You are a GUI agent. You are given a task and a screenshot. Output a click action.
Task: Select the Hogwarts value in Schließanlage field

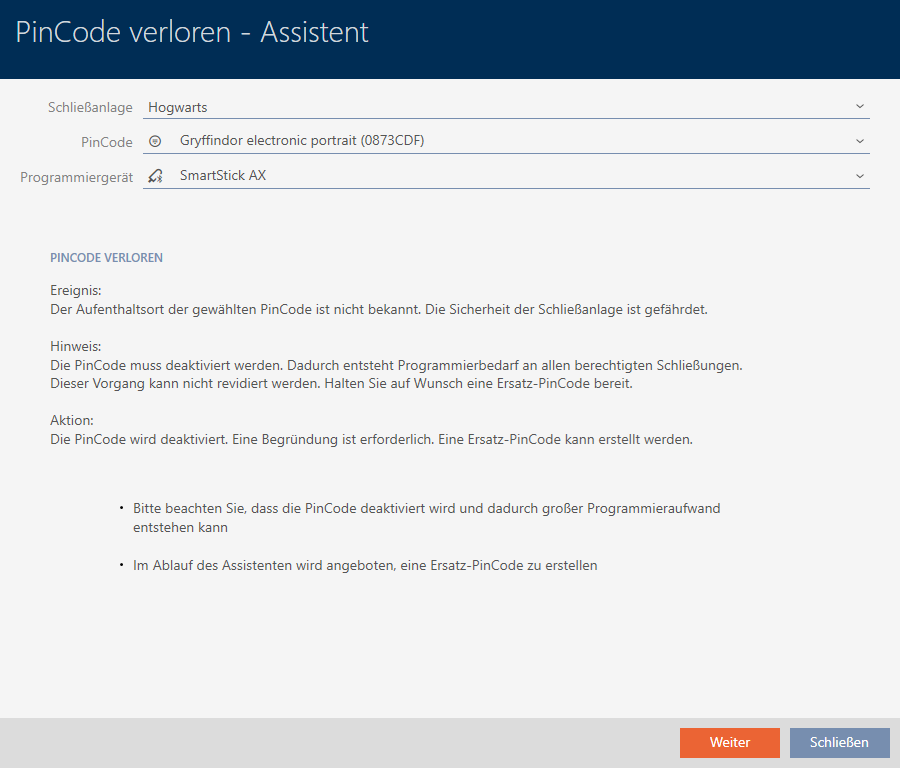point(178,107)
